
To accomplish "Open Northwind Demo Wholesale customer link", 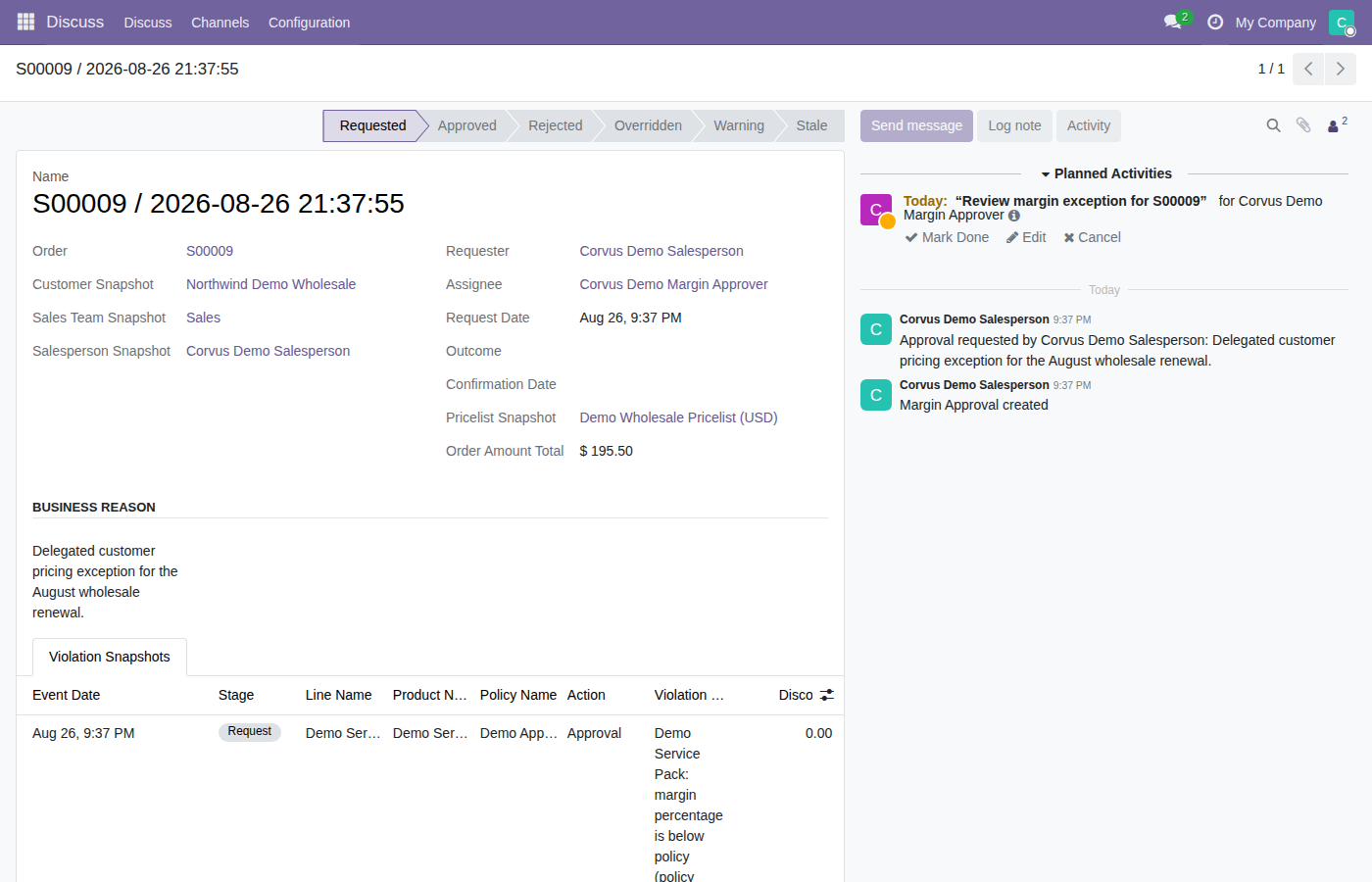I will [x=270, y=284].
